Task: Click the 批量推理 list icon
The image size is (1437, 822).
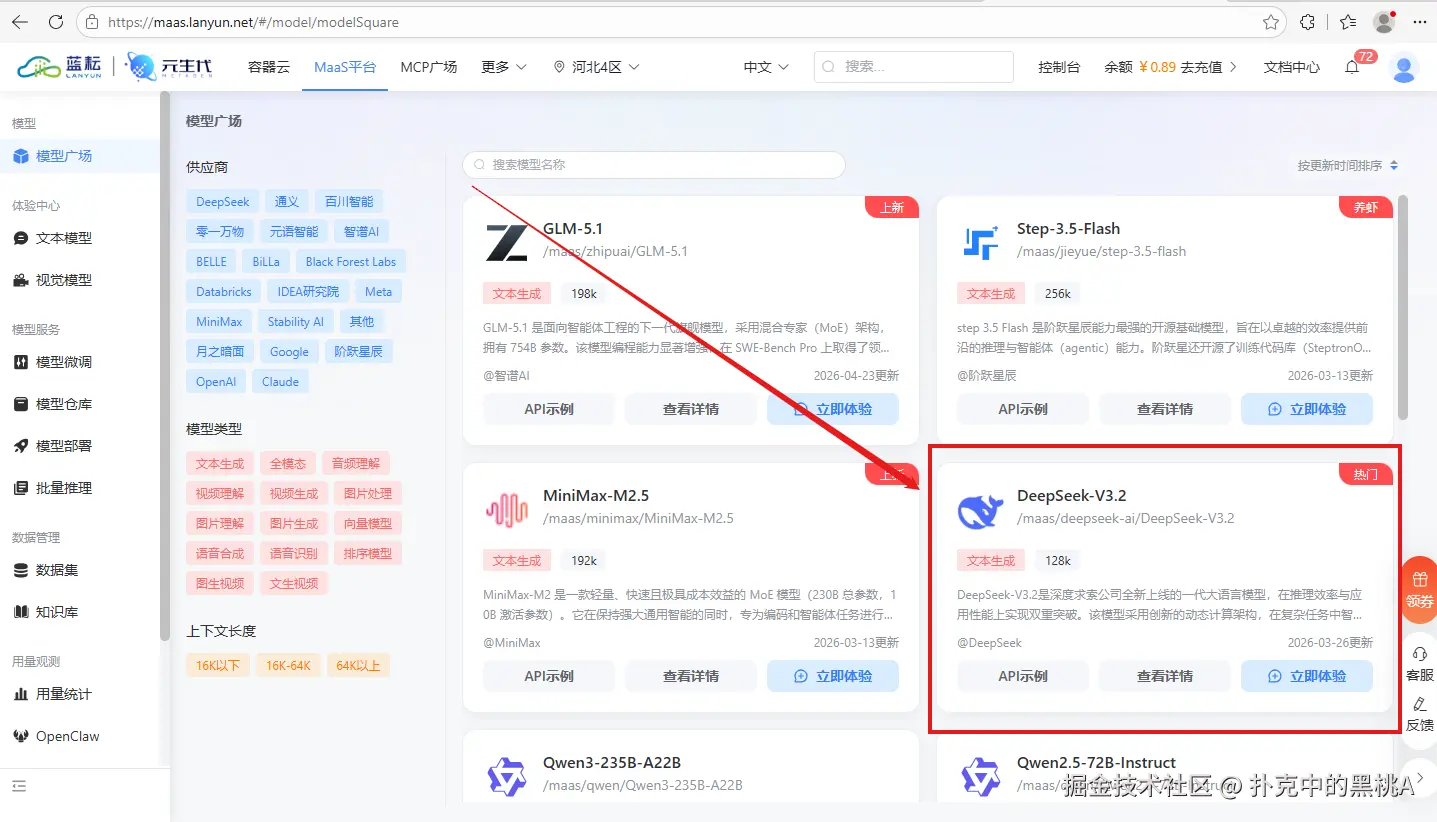Action: point(20,488)
